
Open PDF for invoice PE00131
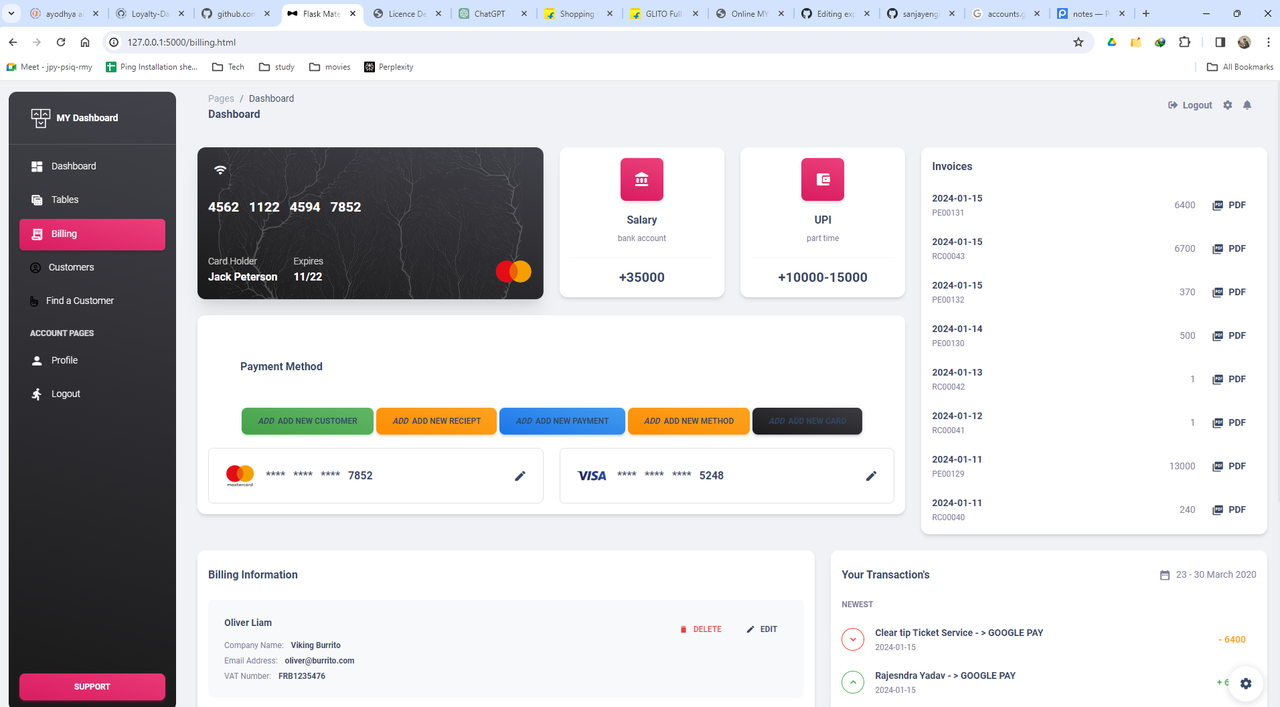[x=1229, y=205]
